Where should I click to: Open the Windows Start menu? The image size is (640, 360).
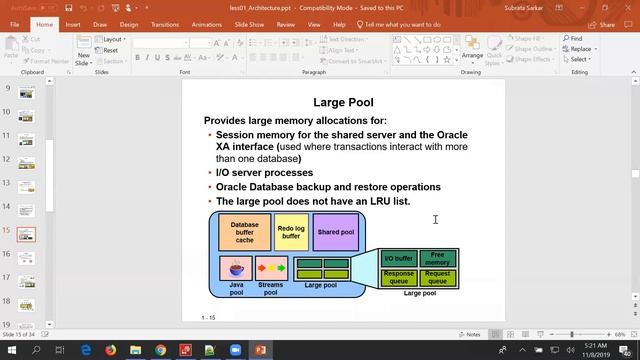11,350
